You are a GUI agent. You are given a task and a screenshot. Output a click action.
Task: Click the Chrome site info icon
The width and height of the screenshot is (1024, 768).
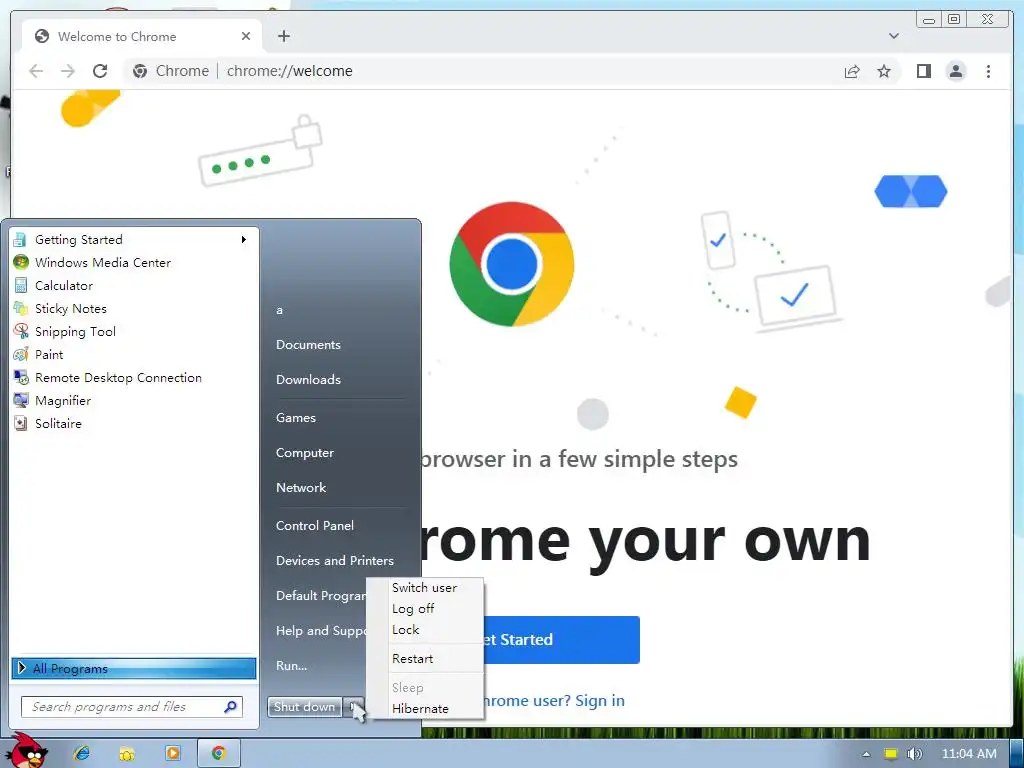pos(140,71)
